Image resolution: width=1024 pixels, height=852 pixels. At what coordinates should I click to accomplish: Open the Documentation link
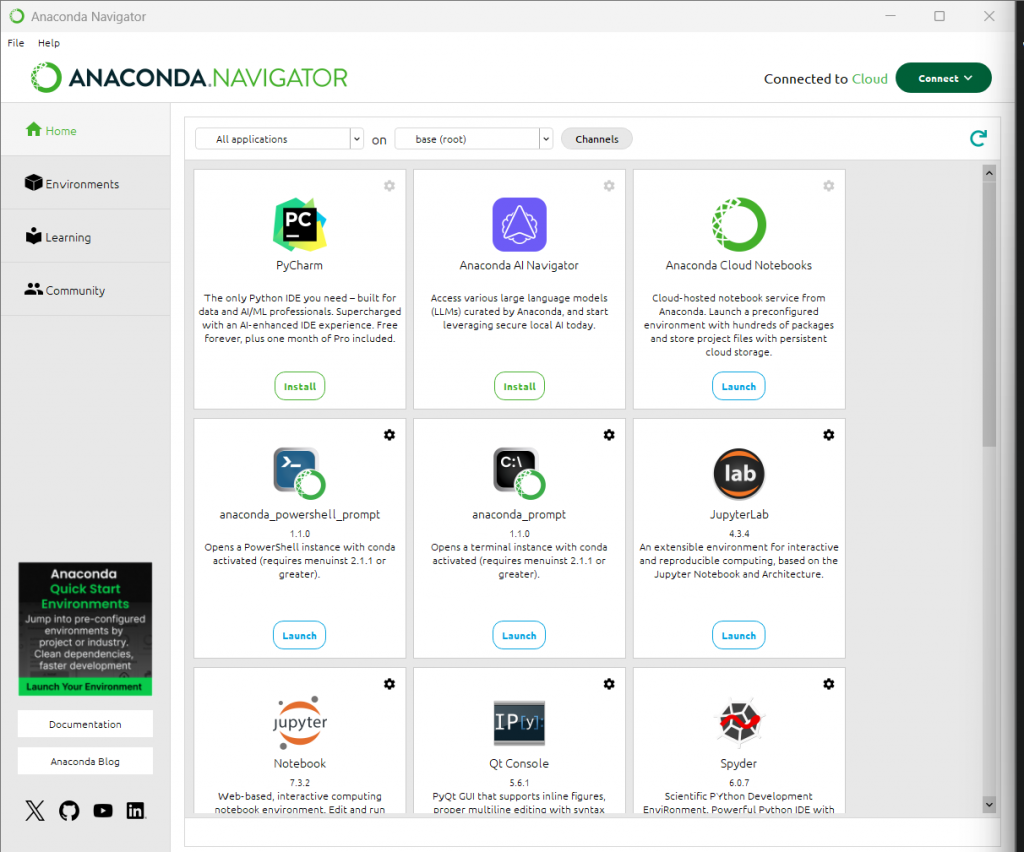tap(86, 724)
